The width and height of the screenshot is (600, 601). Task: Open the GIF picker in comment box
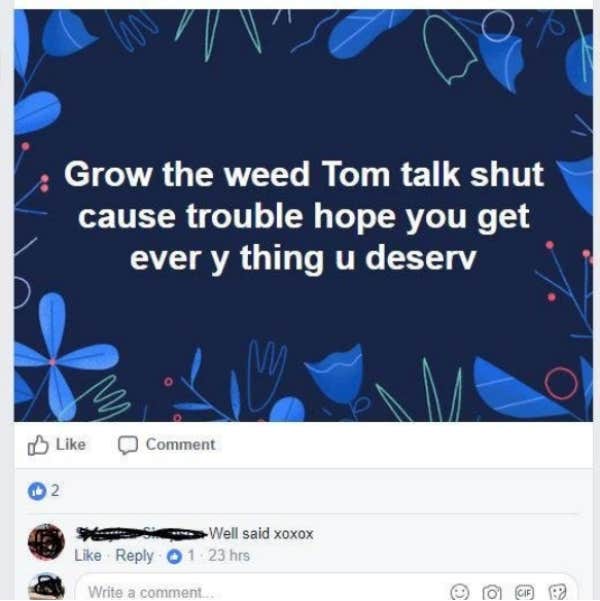(x=524, y=591)
